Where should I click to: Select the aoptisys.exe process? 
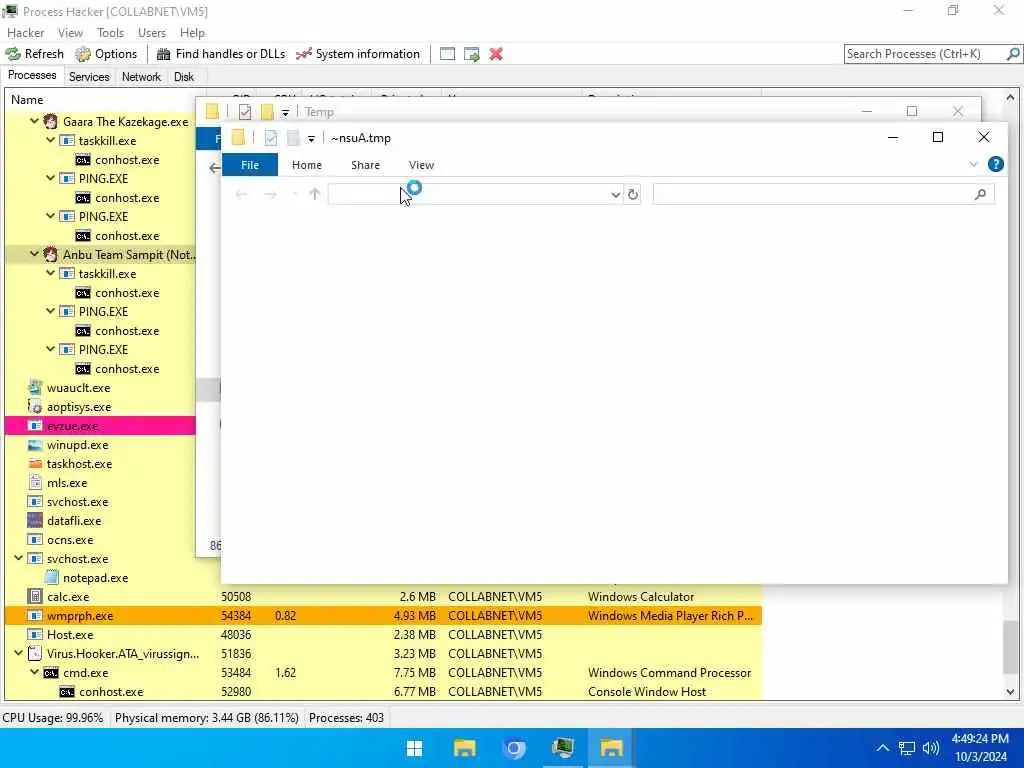pyautogui.click(x=79, y=407)
